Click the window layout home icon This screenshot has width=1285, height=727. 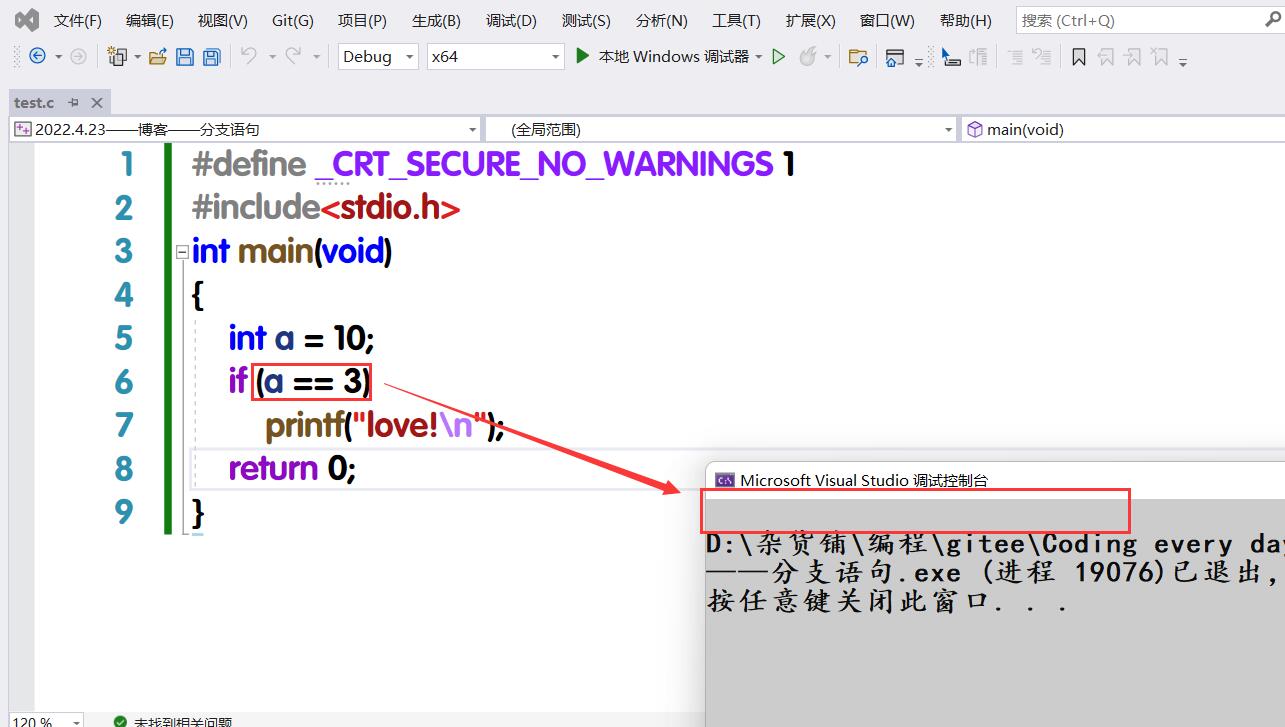pos(895,57)
